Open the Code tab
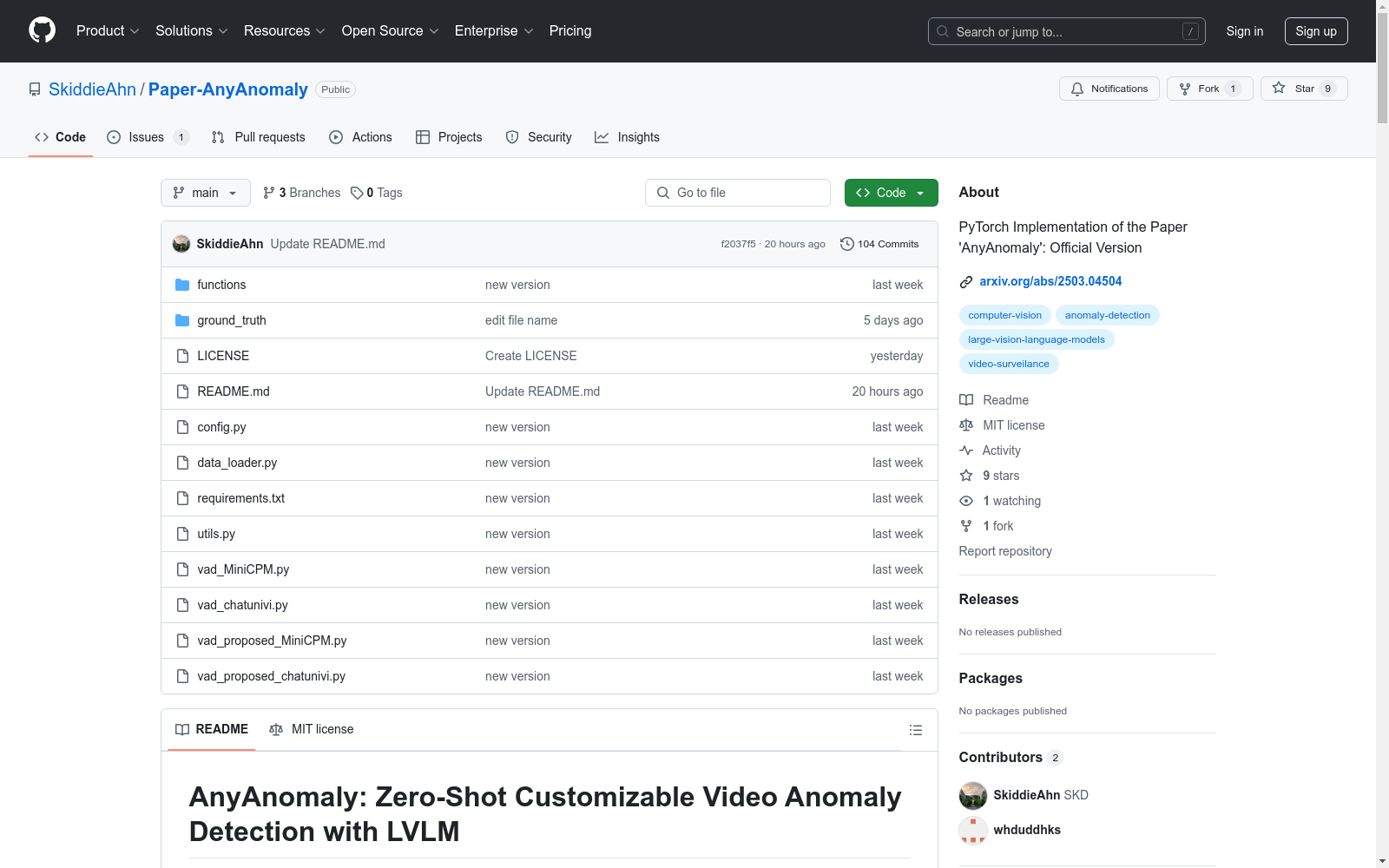The height and width of the screenshot is (868, 1389). [61, 137]
